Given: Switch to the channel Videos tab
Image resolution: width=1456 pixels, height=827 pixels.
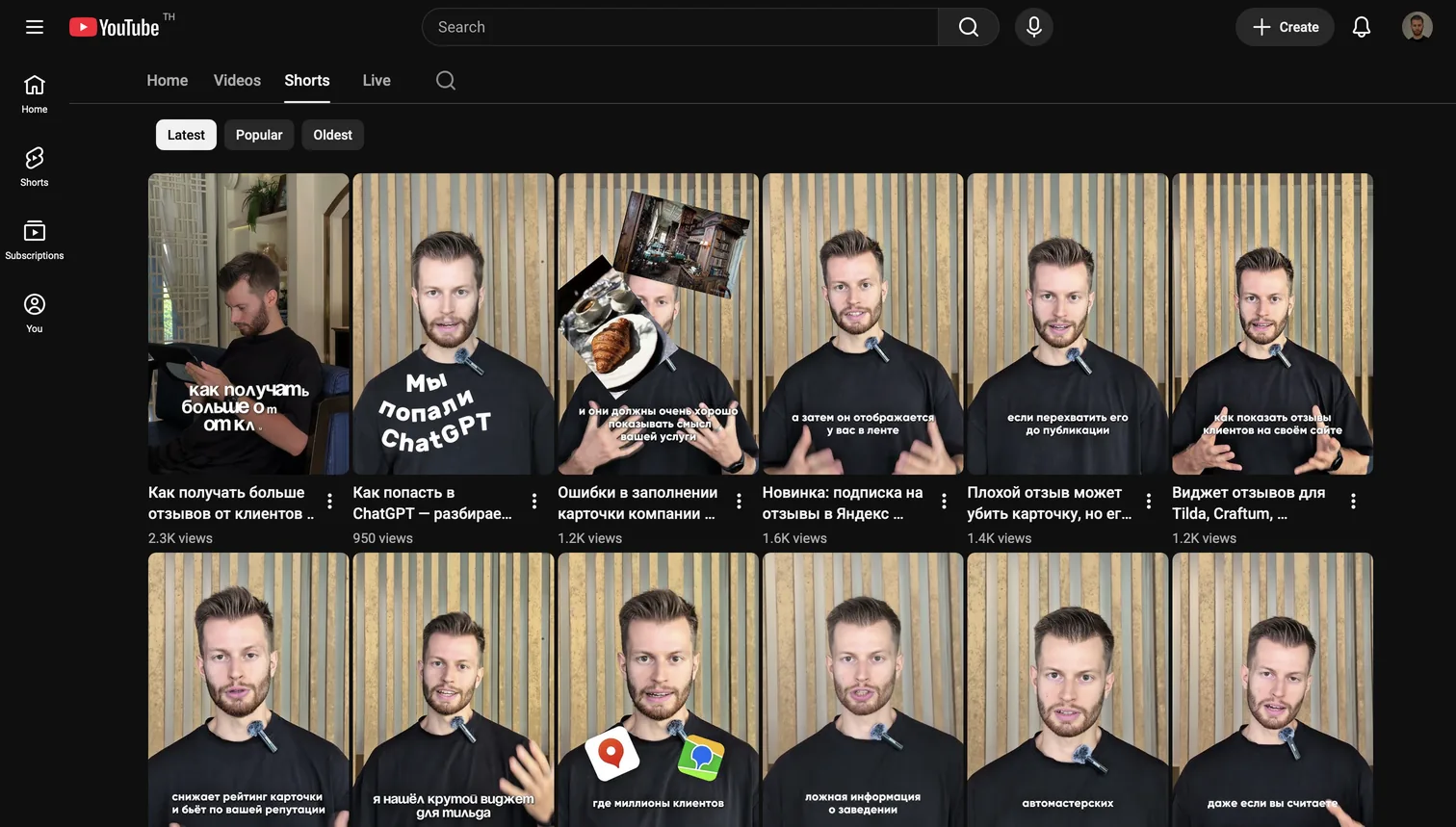Looking at the screenshot, I should pyautogui.click(x=237, y=81).
